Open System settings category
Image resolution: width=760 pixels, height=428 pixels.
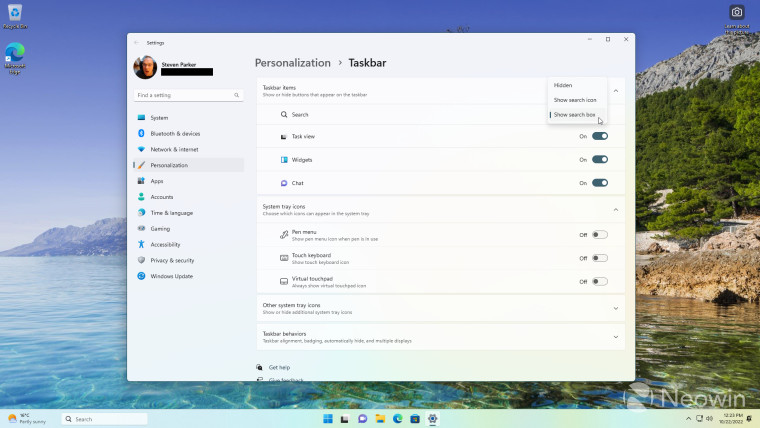188,118
